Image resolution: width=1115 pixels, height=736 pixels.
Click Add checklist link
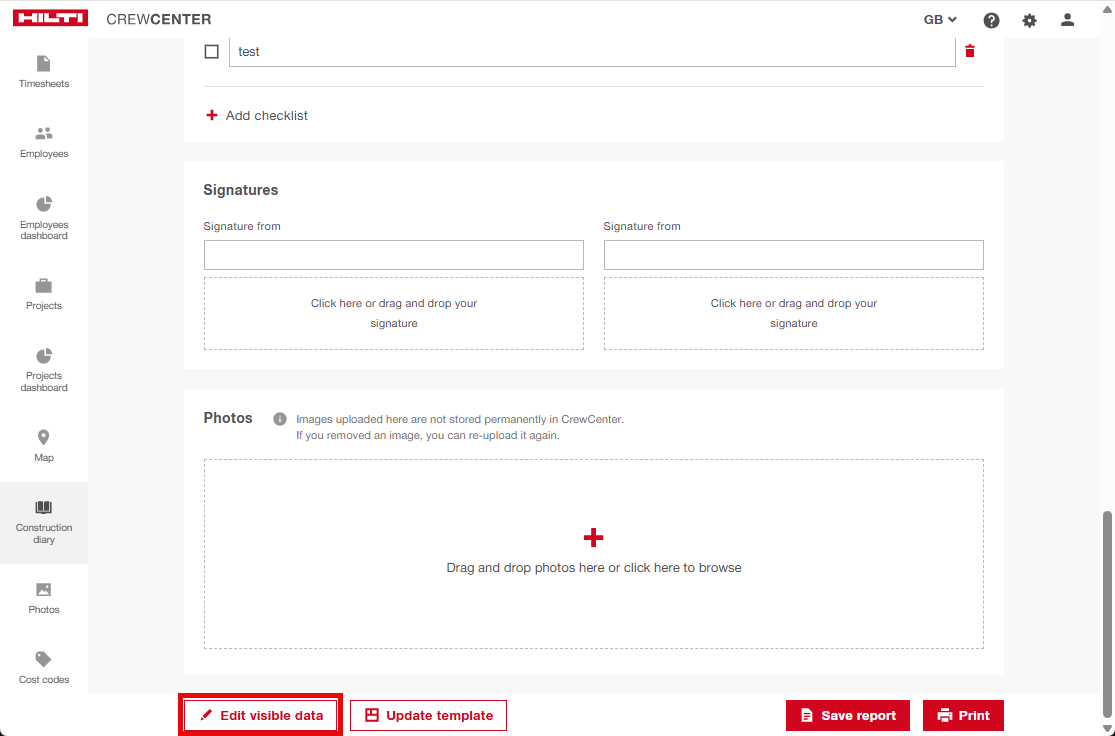257,116
